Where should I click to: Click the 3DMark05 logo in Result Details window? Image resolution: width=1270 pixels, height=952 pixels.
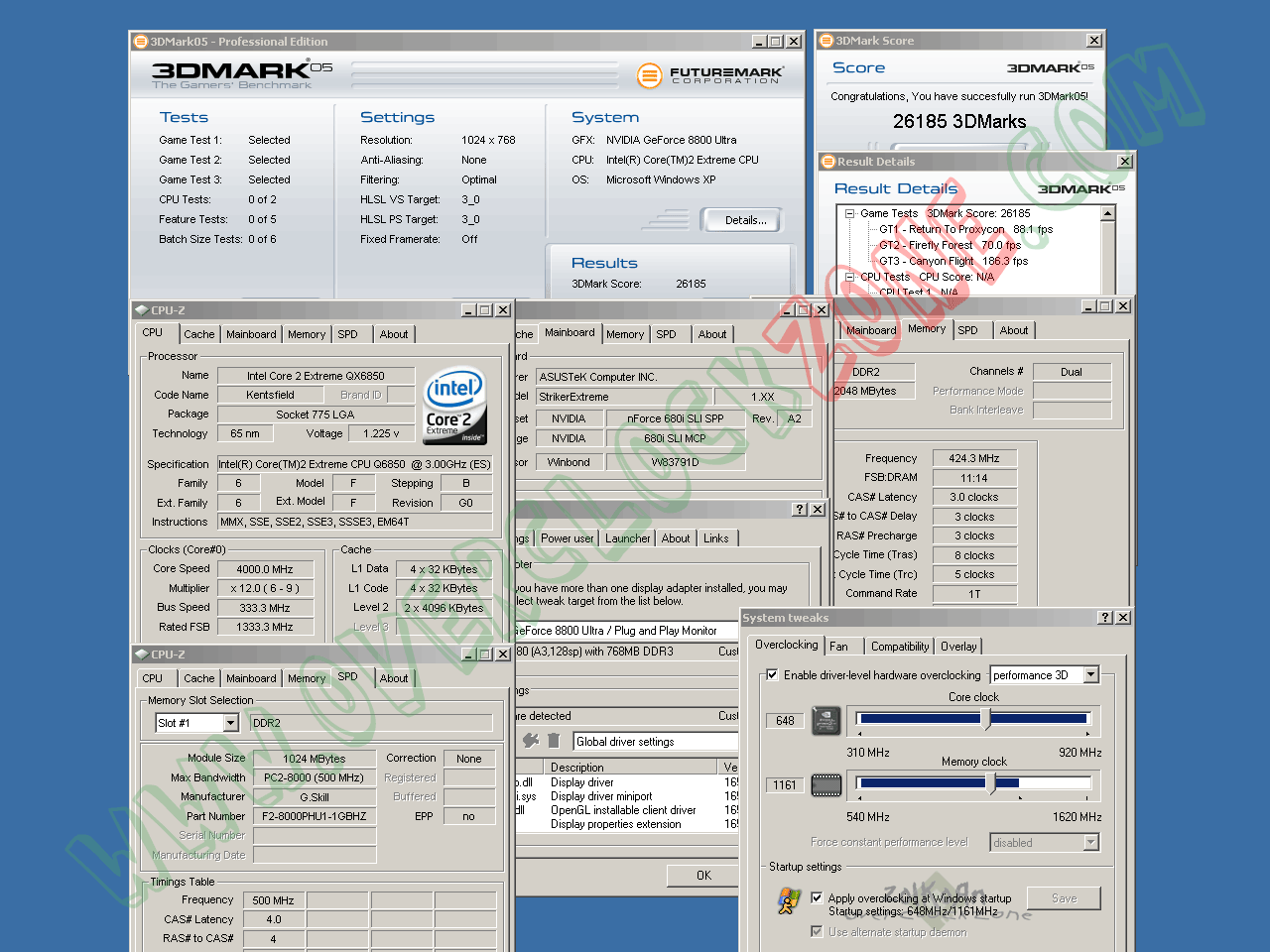coord(1081,188)
